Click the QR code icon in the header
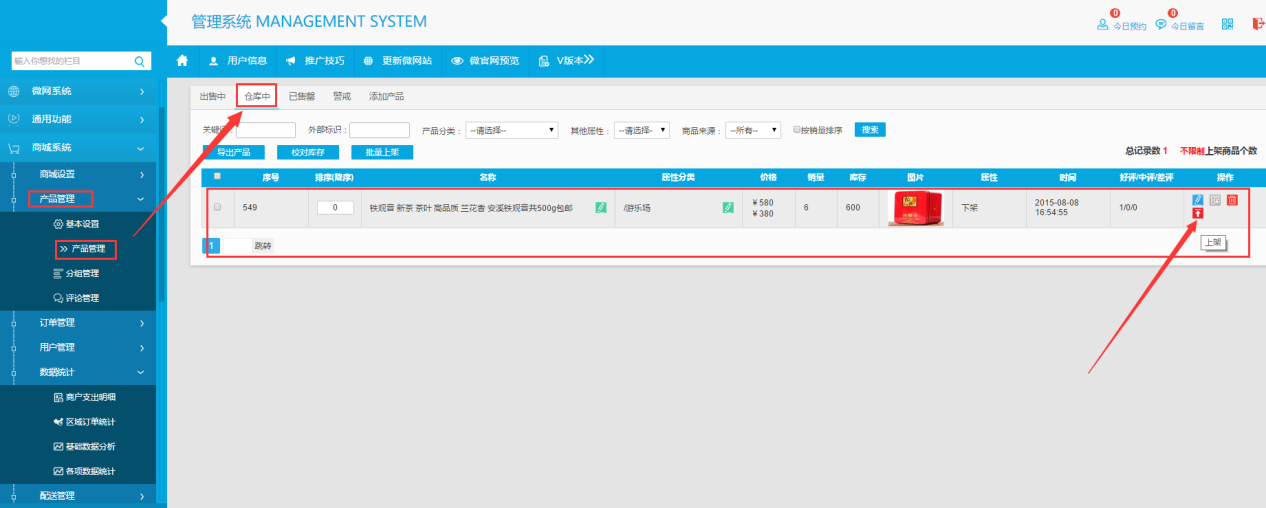 tap(1227, 25)
